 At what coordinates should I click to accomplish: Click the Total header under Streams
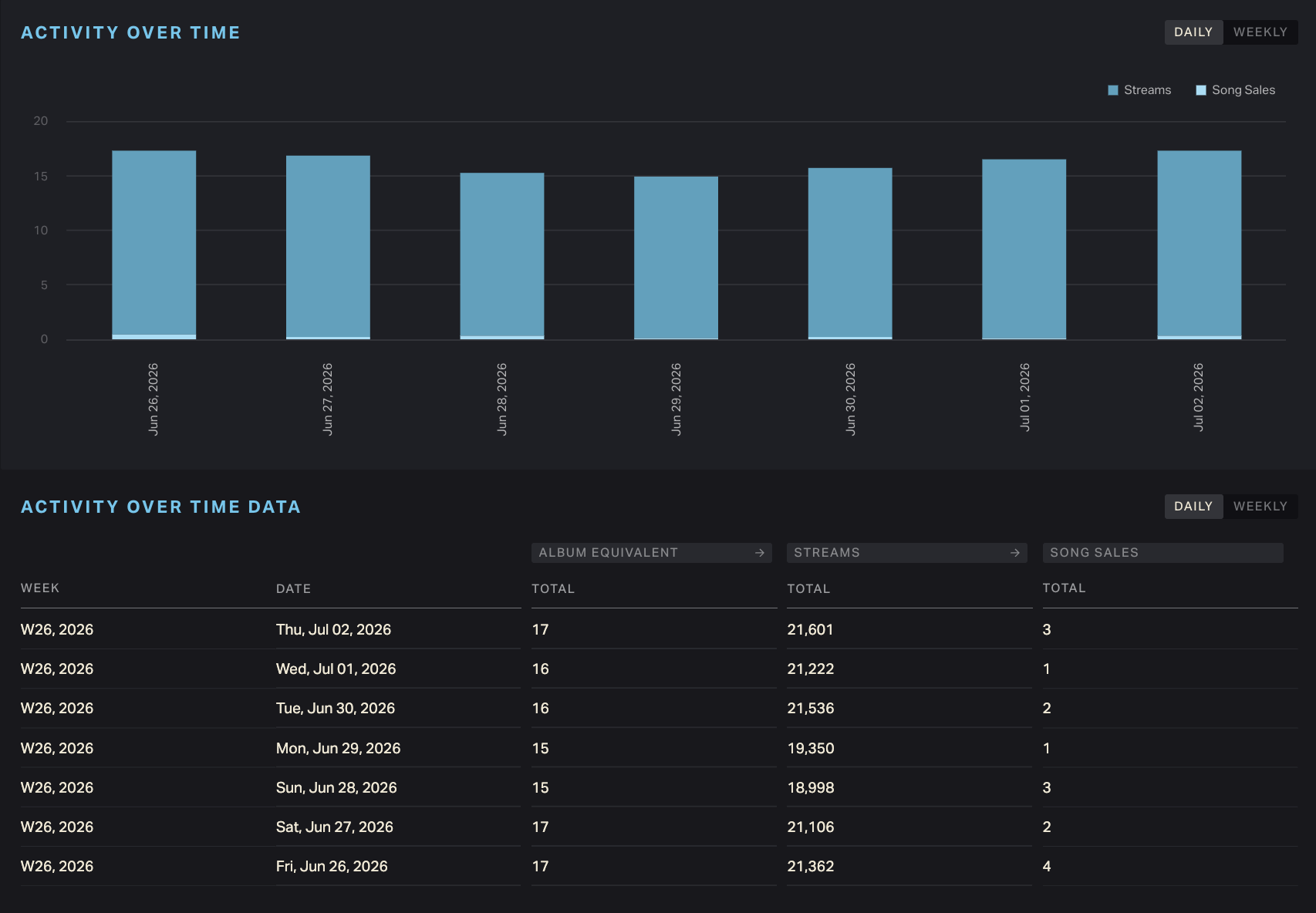808,589
